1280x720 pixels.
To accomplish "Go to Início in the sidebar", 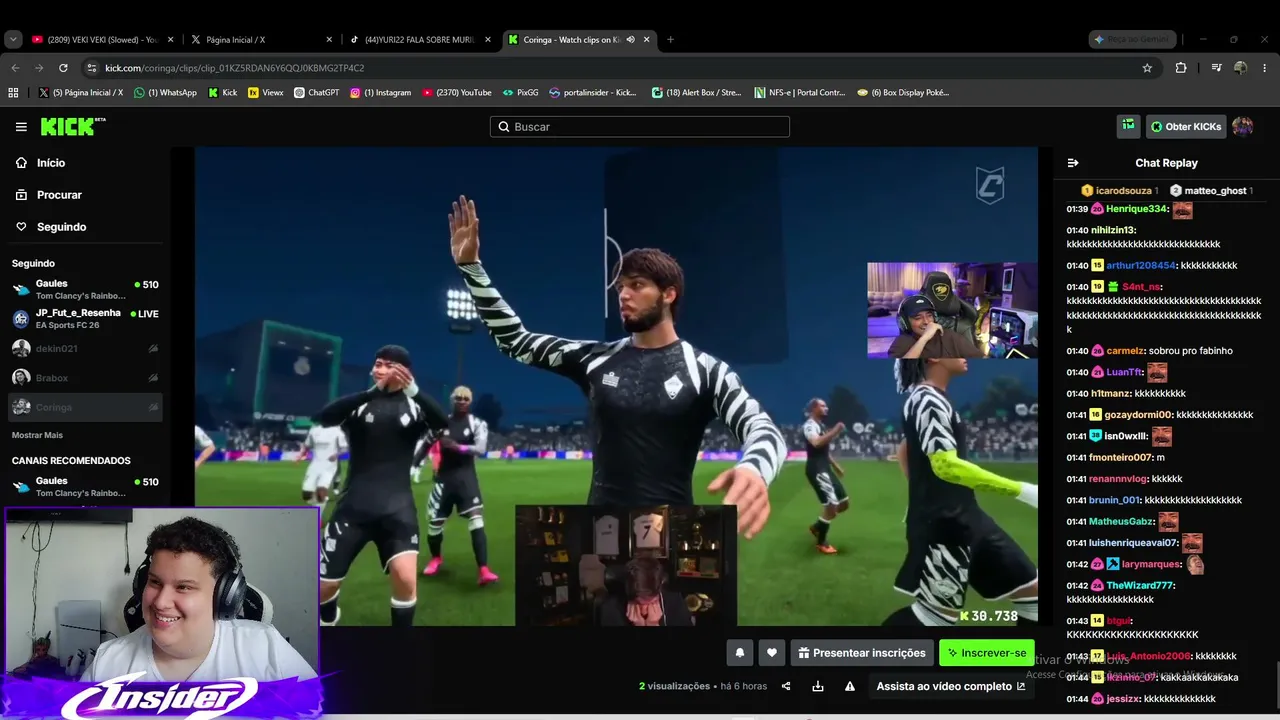I will pos(50,163).
